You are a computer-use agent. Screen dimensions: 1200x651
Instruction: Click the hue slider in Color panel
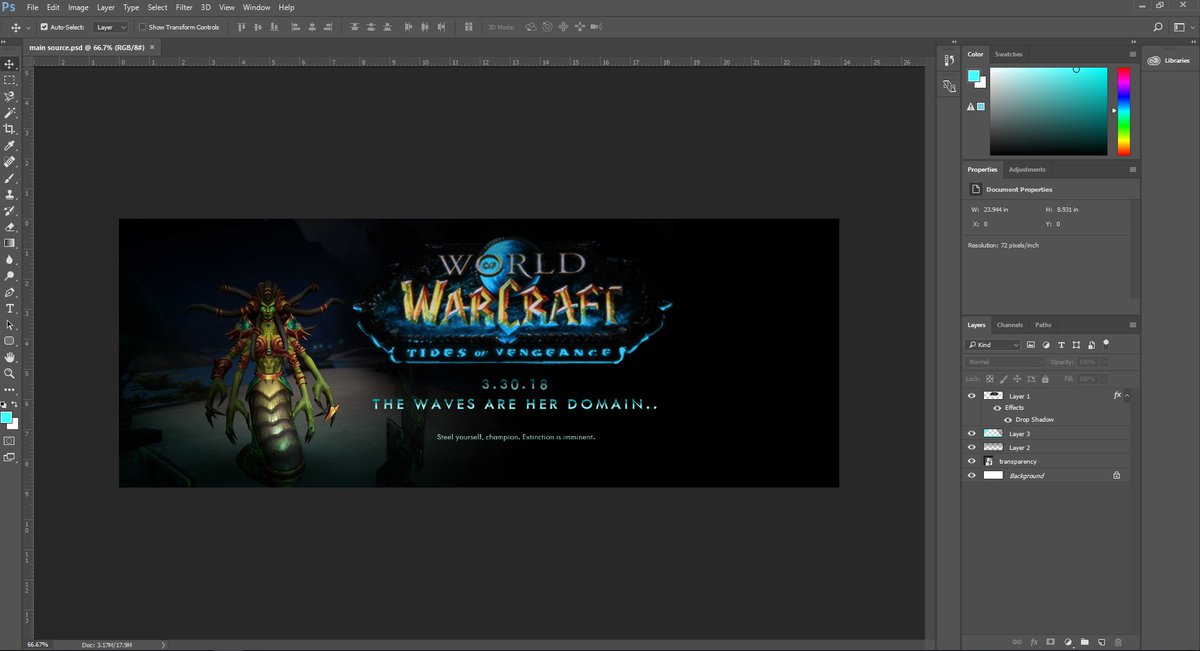1124,111
